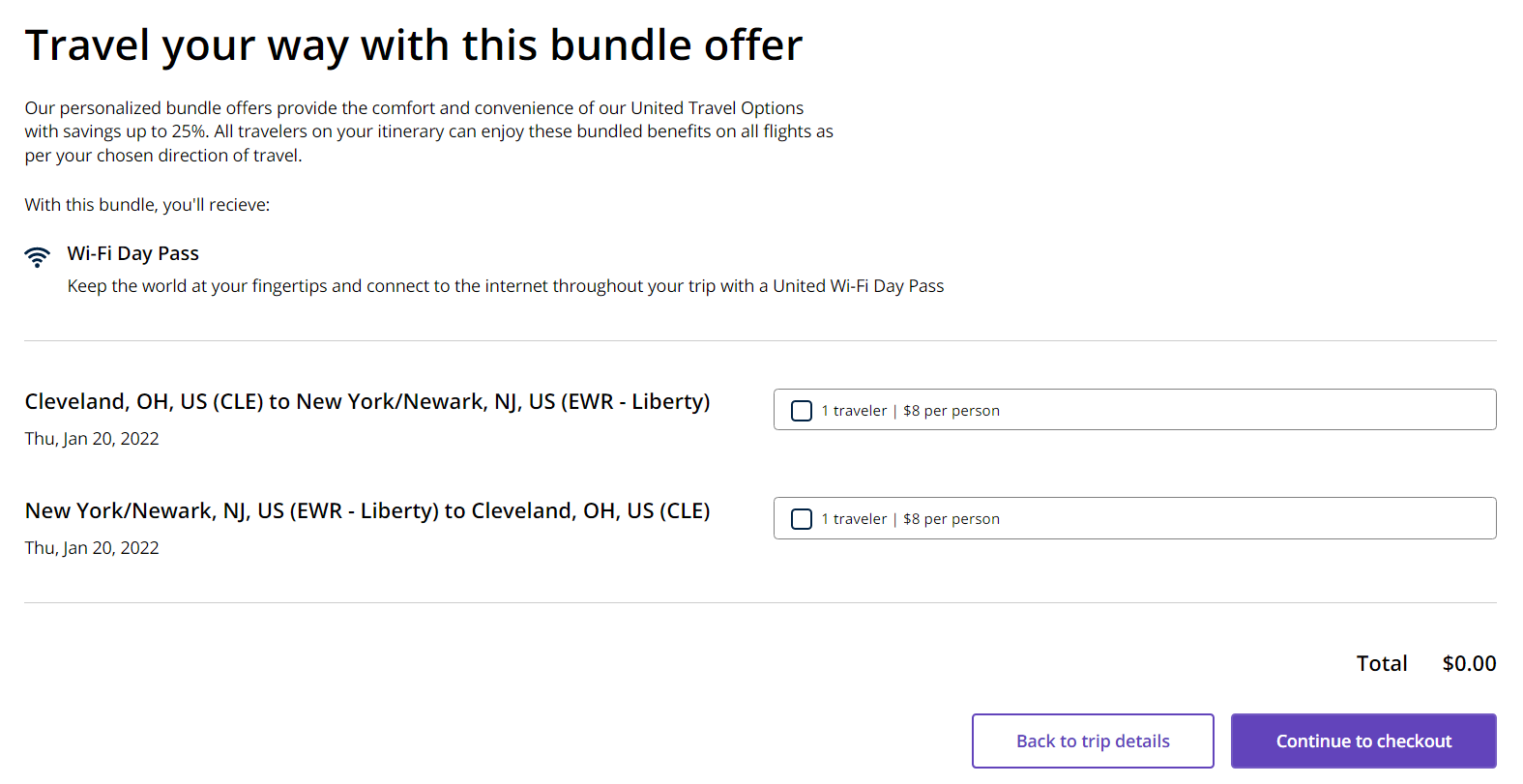1523x784 pixels.
Task: Check the Cleveland to Newark Wi-Fi checkbox
Action: pos(802,411)
